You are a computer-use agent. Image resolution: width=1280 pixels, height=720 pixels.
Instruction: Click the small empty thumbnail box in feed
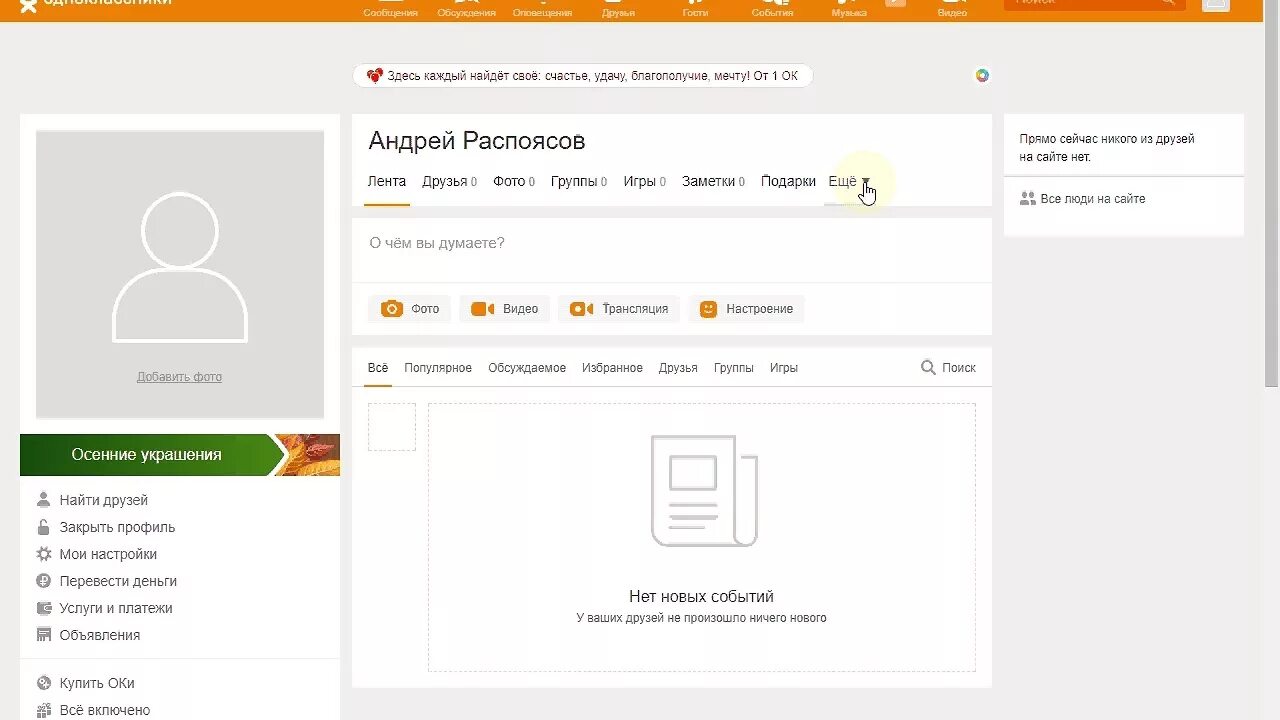[x=392, y=427]
